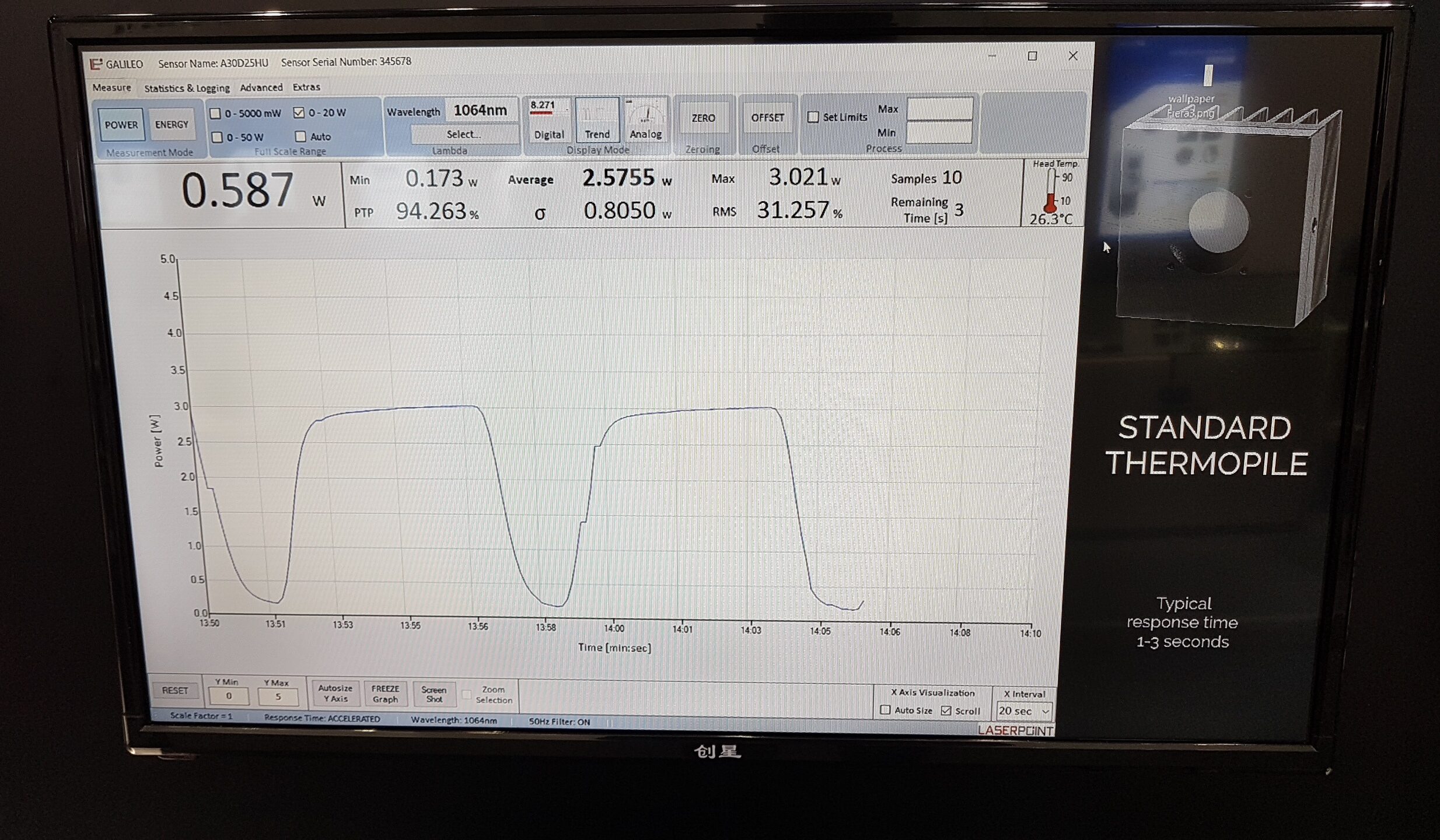Click the head temperature thermometer icon

pyautogui.click(x=1050, y=191)
